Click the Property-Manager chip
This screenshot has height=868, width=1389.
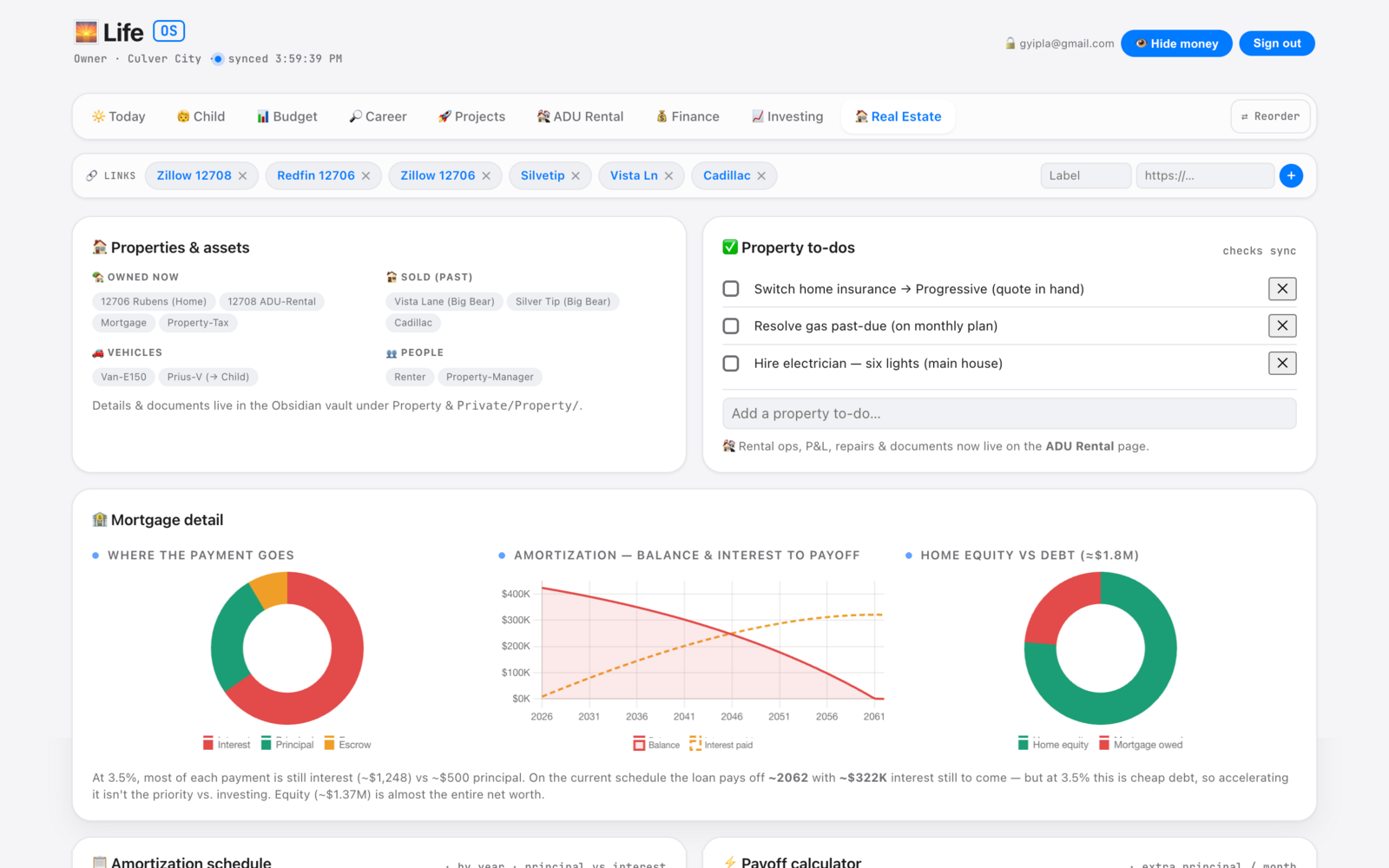490,377
